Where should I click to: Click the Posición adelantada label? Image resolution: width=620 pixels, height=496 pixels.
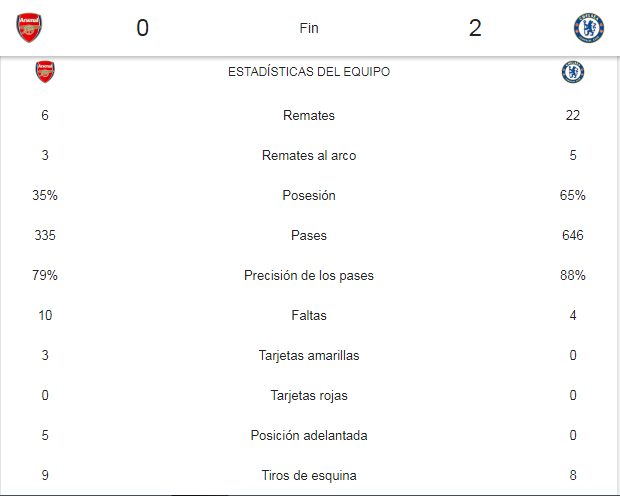[309, 435]
